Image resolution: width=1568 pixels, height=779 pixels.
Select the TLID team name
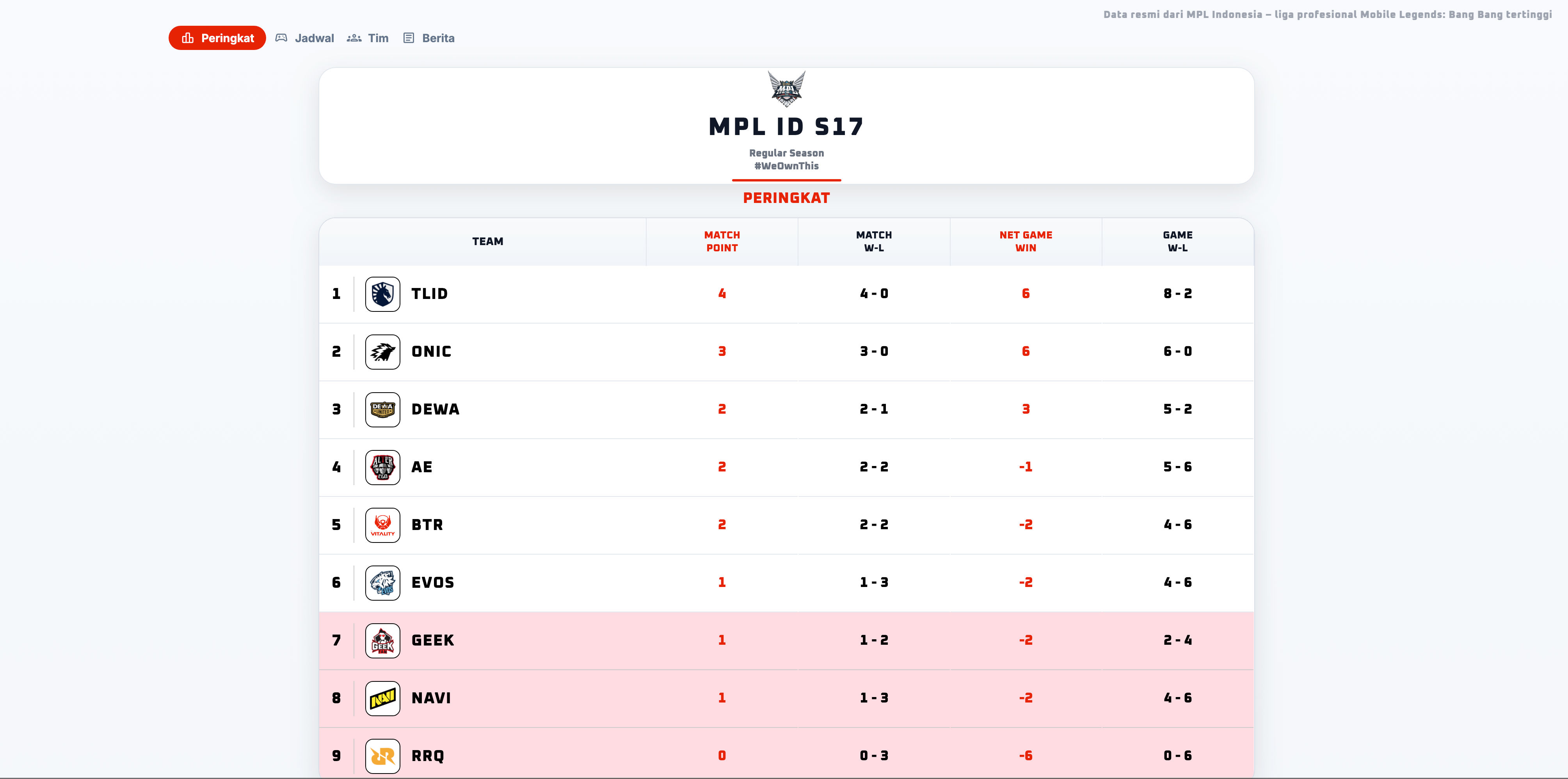coord(430,294)
